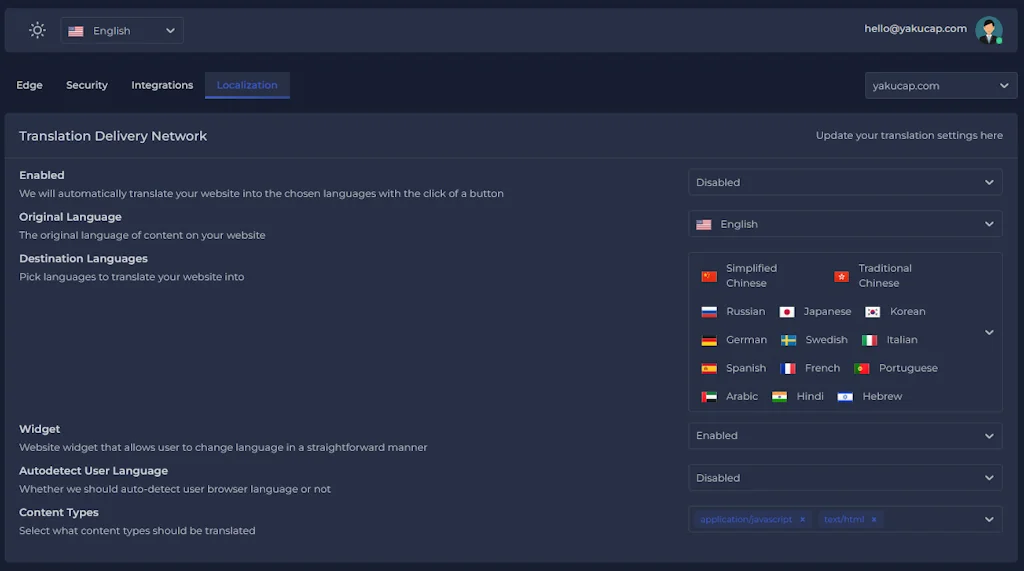Select the Localization tab

pyautogui.click(x=247, y=85)
